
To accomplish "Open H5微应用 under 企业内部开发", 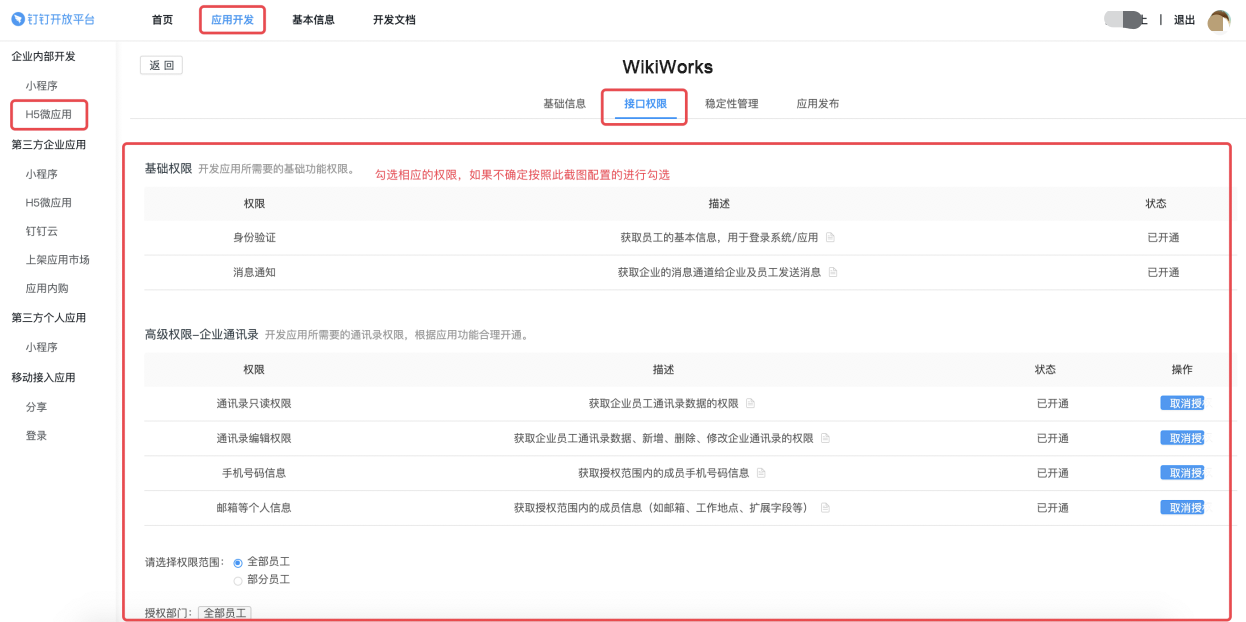I will pyautogui.click(x=48, y=115).
